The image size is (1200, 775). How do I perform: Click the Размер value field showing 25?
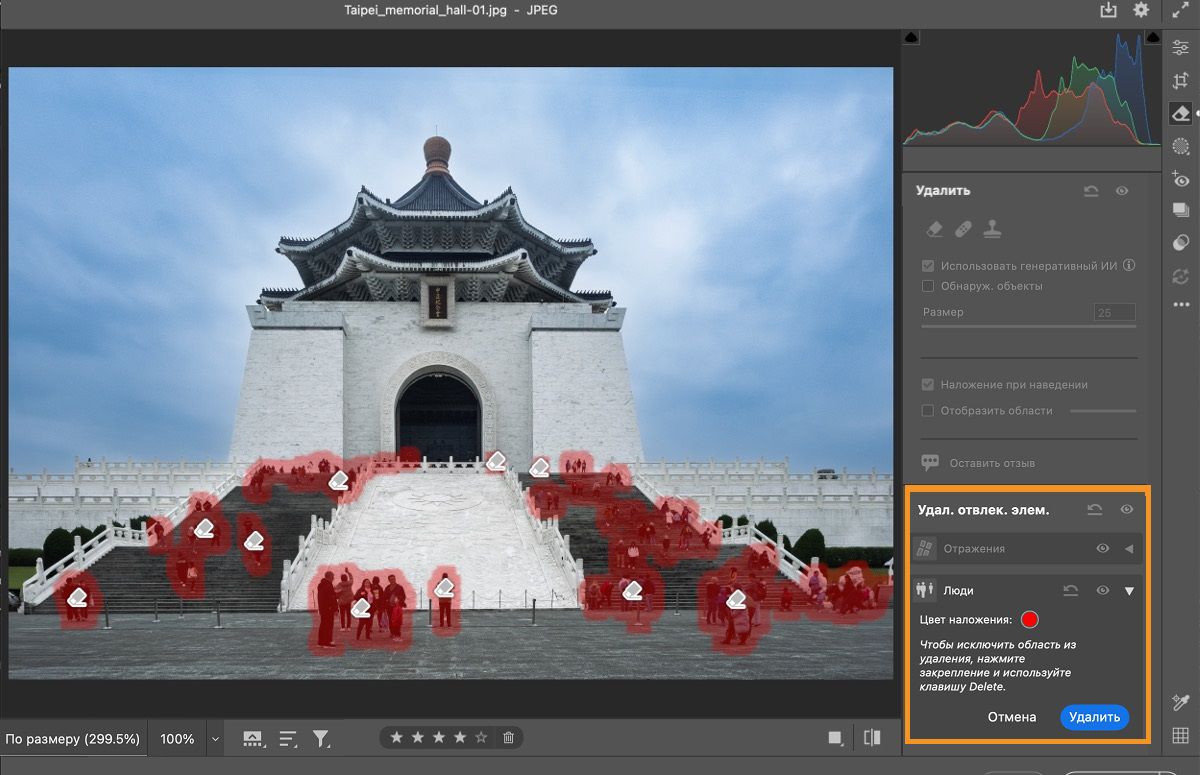[1115, 312]
